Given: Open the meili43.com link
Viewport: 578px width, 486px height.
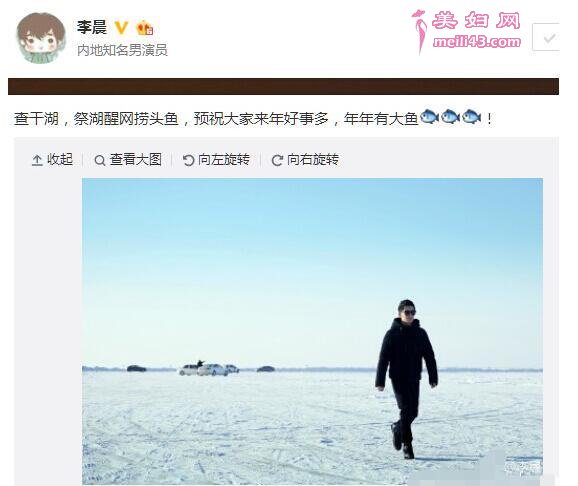Looking at the screenshot, I should click(477, 42).
